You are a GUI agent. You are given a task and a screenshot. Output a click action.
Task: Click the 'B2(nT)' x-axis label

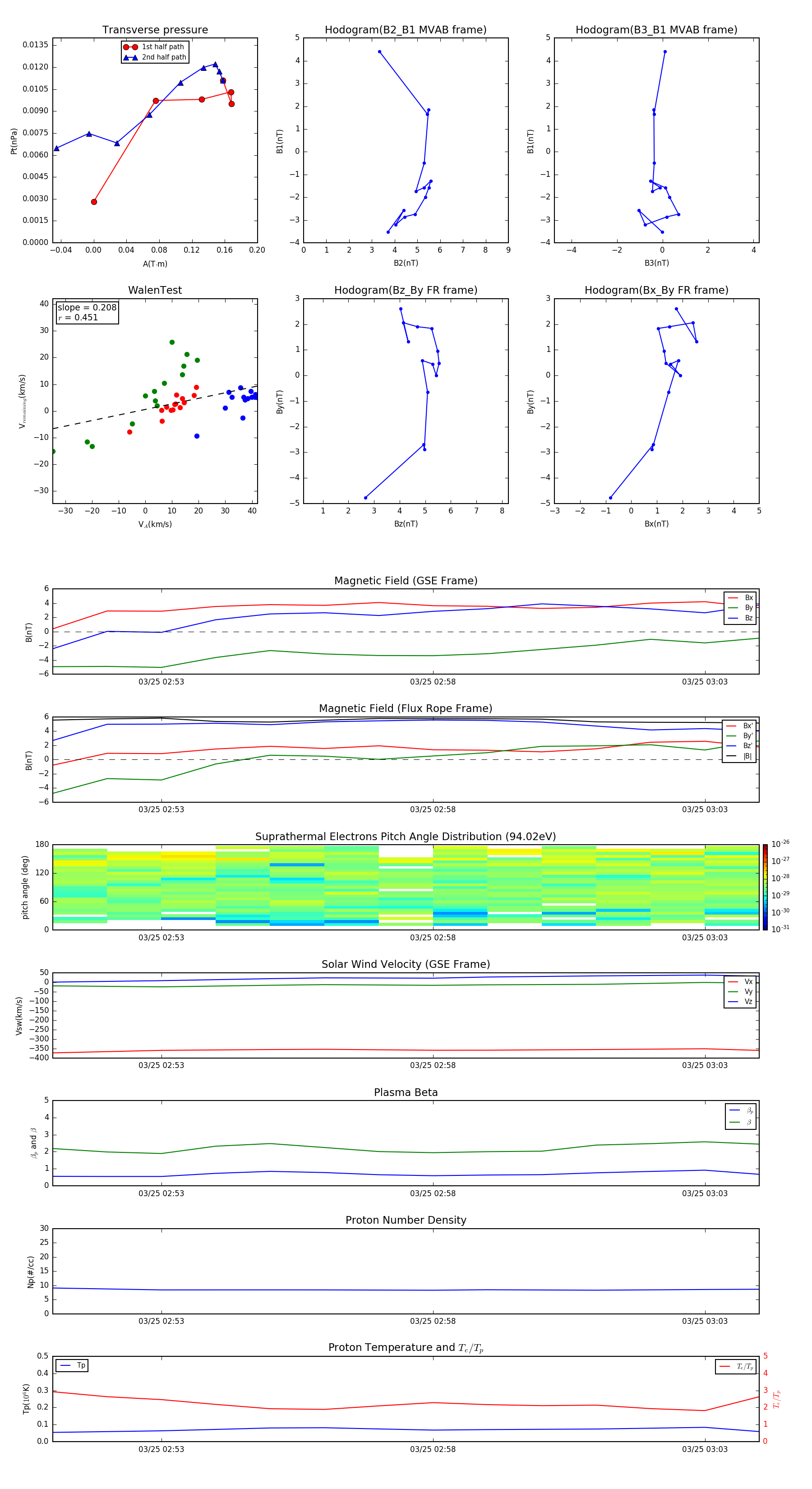point(406,263)
